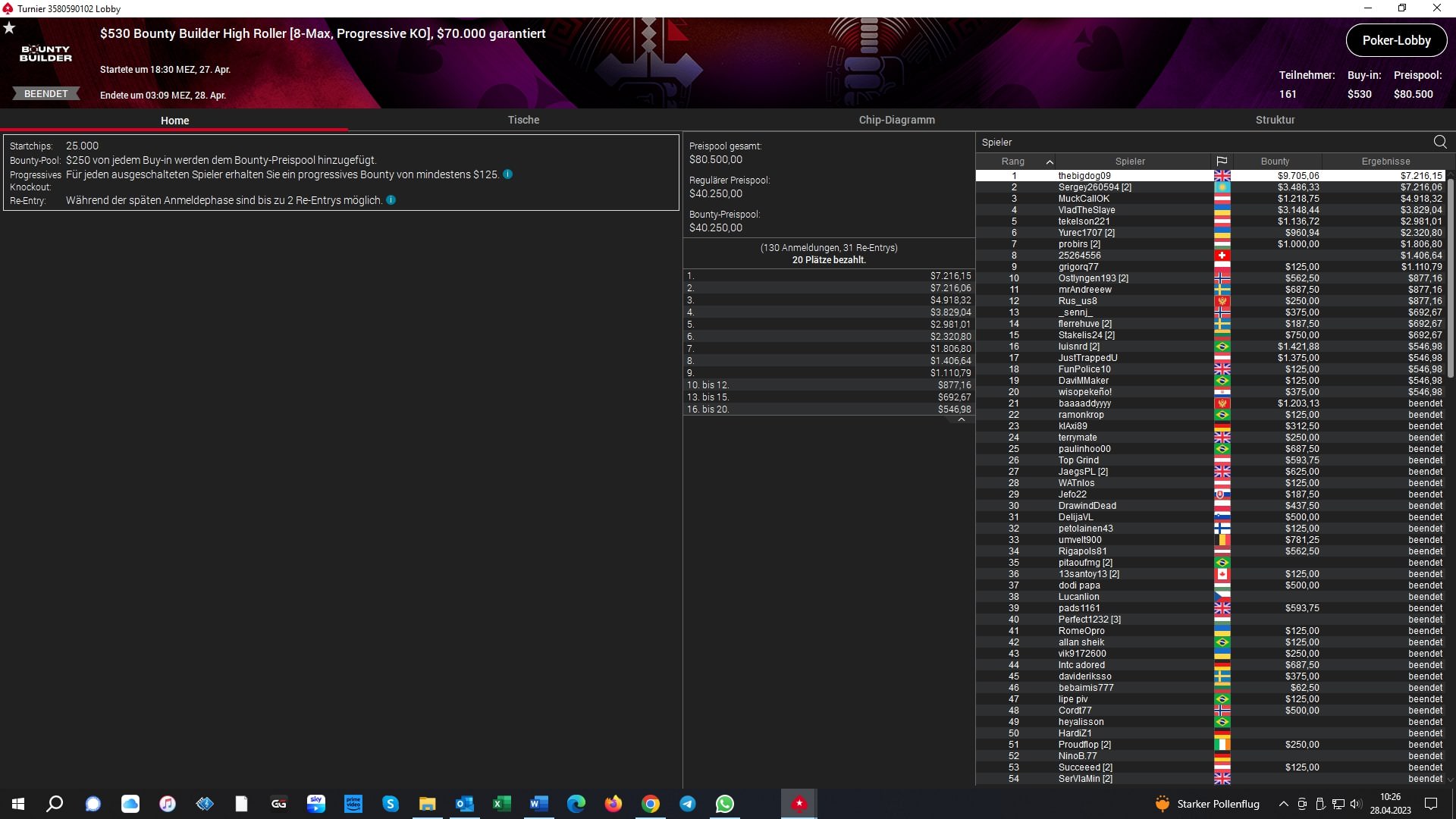Open the player search magnifier
This screenshot has height=819, width=1456.
[x=1439, y=142]
